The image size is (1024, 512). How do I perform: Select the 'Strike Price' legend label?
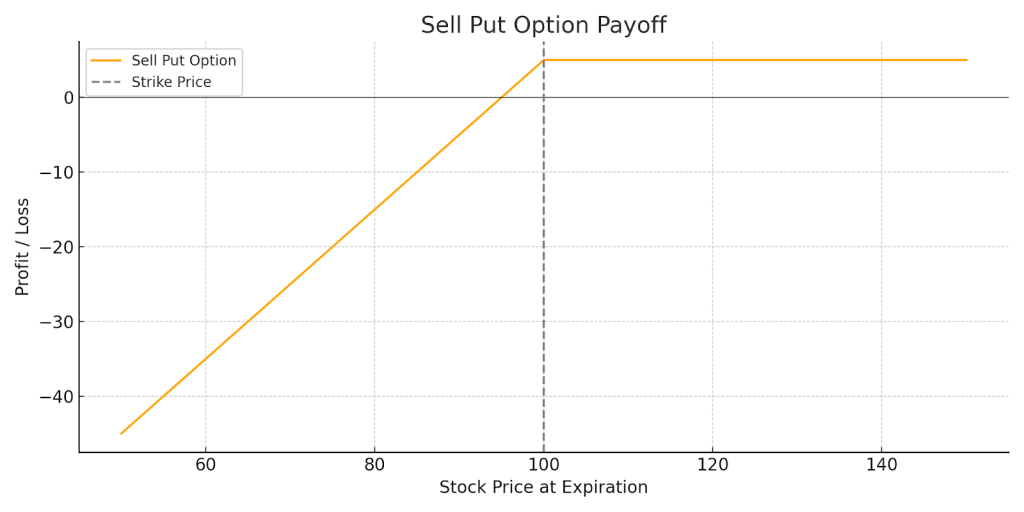pos(171,82)
